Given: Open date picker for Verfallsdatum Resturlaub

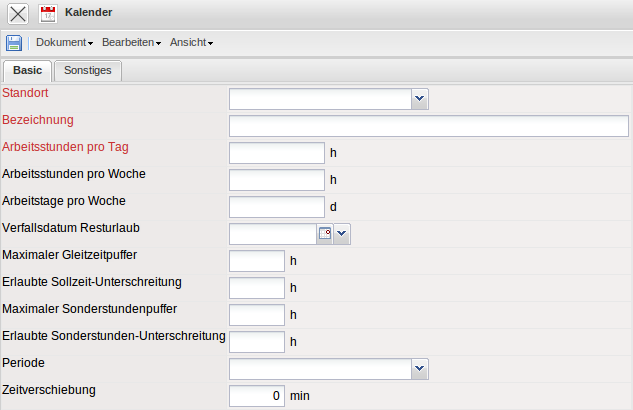Looking at the screenshot, I should point(324,233).
